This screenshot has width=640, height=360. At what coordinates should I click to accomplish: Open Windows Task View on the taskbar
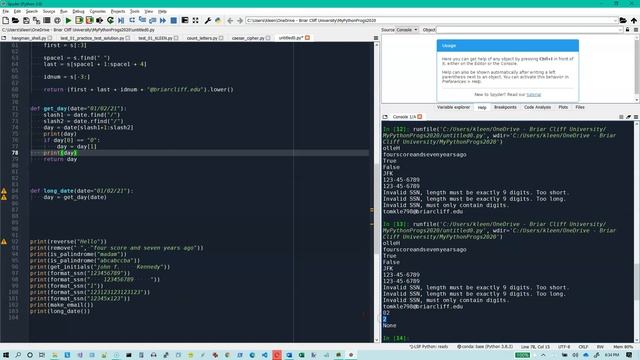tap(42, 355)
